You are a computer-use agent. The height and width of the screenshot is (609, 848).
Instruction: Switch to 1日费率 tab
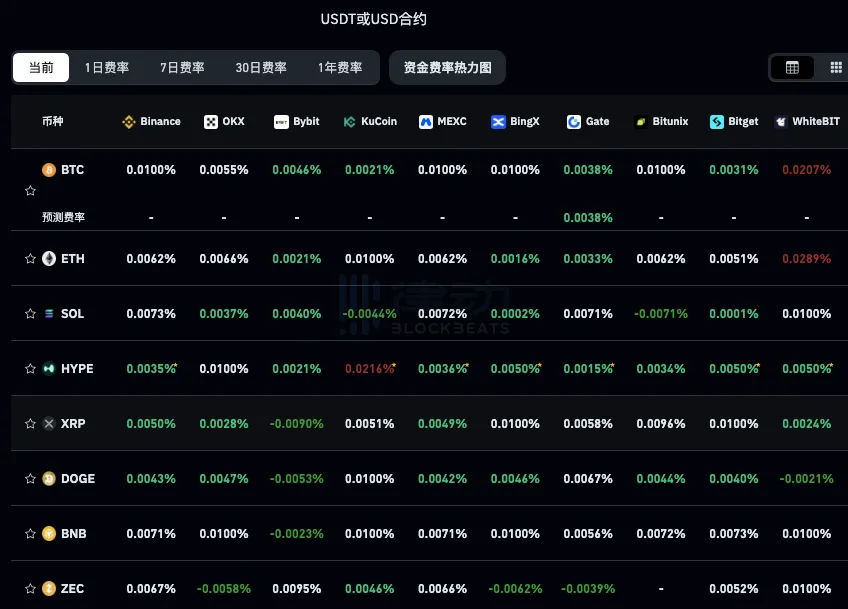tap(107, 68)
